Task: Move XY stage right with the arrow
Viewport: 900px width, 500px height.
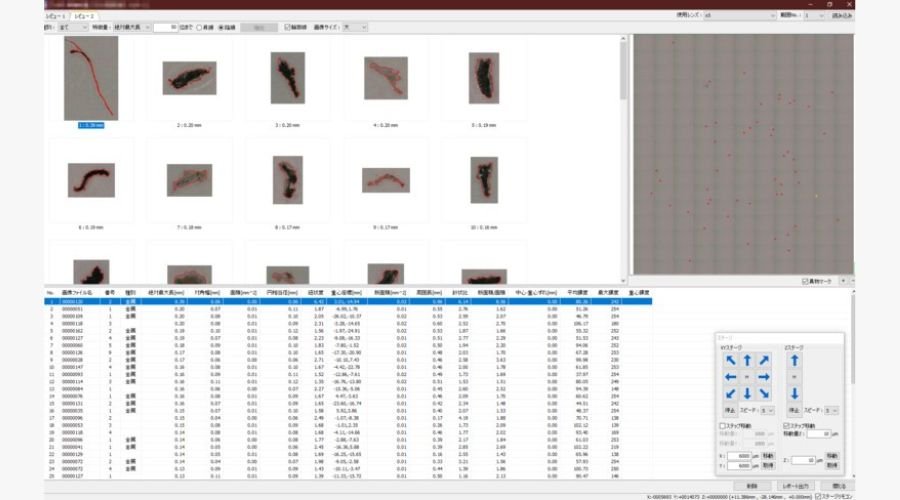Action: tap(764, 377)
